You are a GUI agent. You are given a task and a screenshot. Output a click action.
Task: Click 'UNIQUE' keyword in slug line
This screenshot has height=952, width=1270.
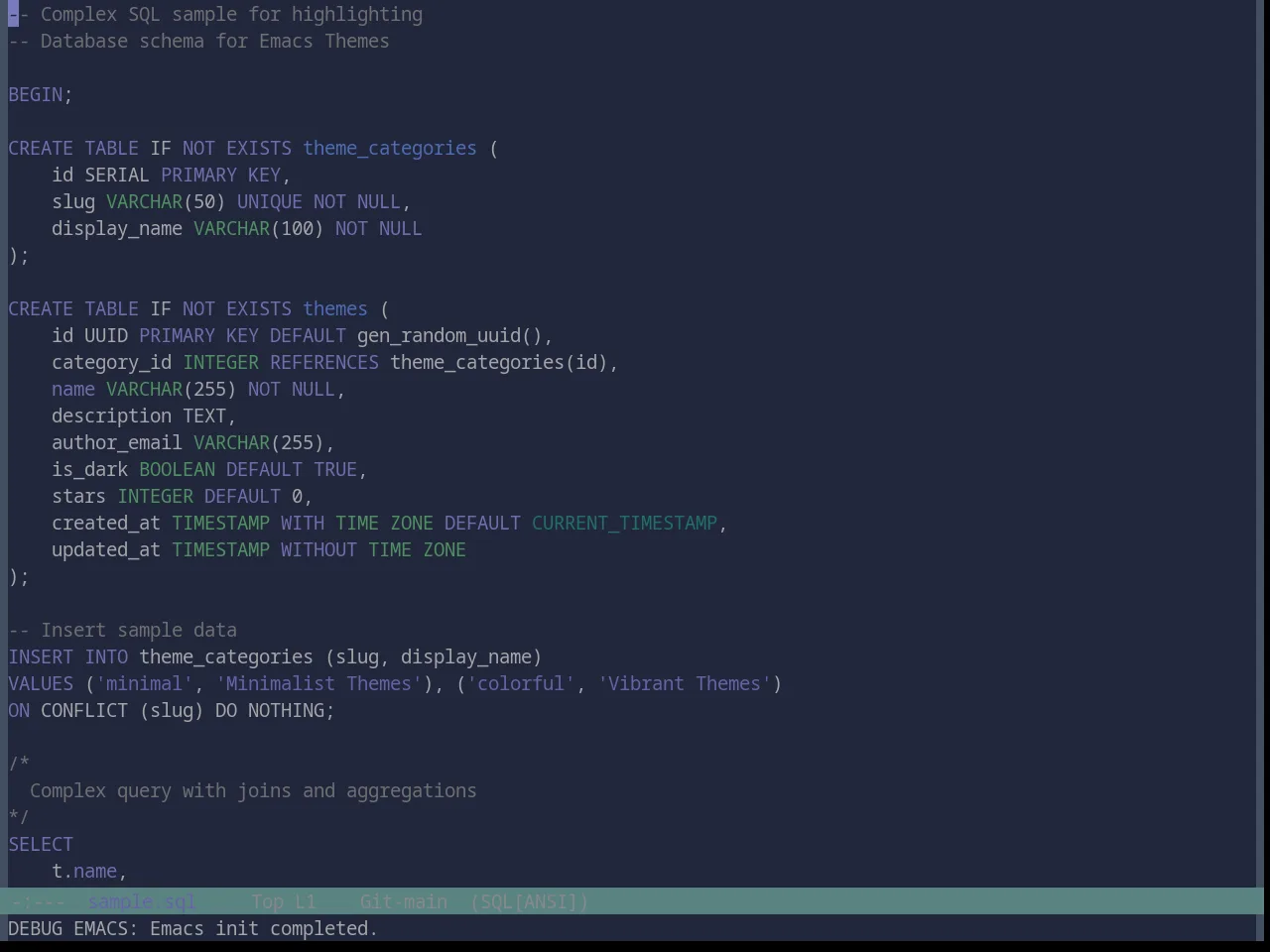click(270, 201)
